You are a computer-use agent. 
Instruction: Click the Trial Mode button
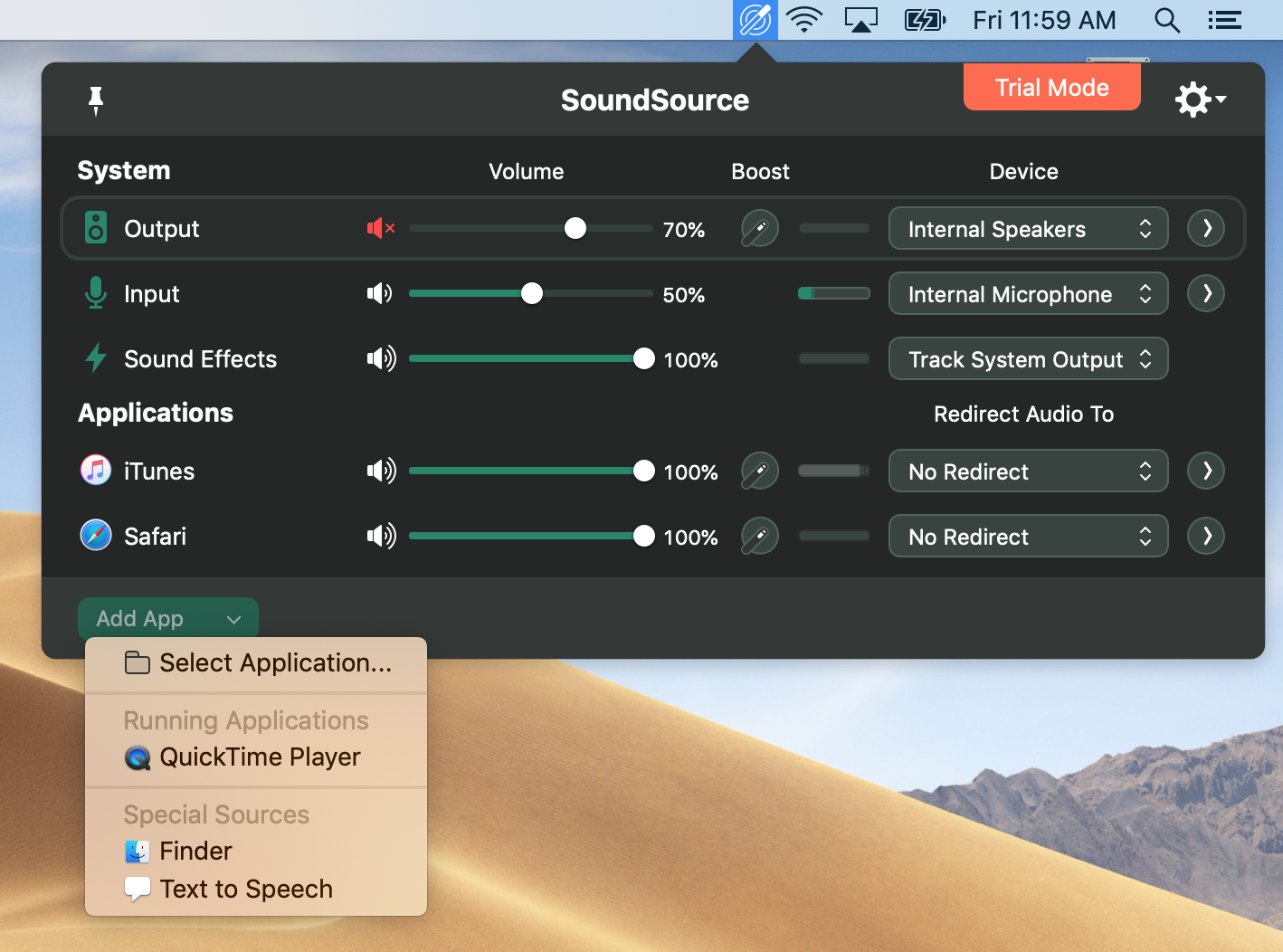pyautogui.click(x=1052, y=88)
